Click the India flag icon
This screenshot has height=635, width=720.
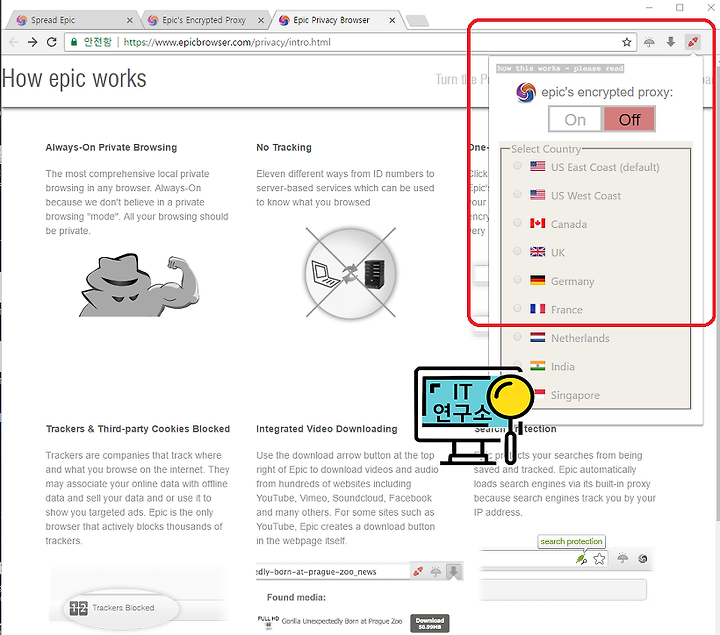click(x=537, y=366)
